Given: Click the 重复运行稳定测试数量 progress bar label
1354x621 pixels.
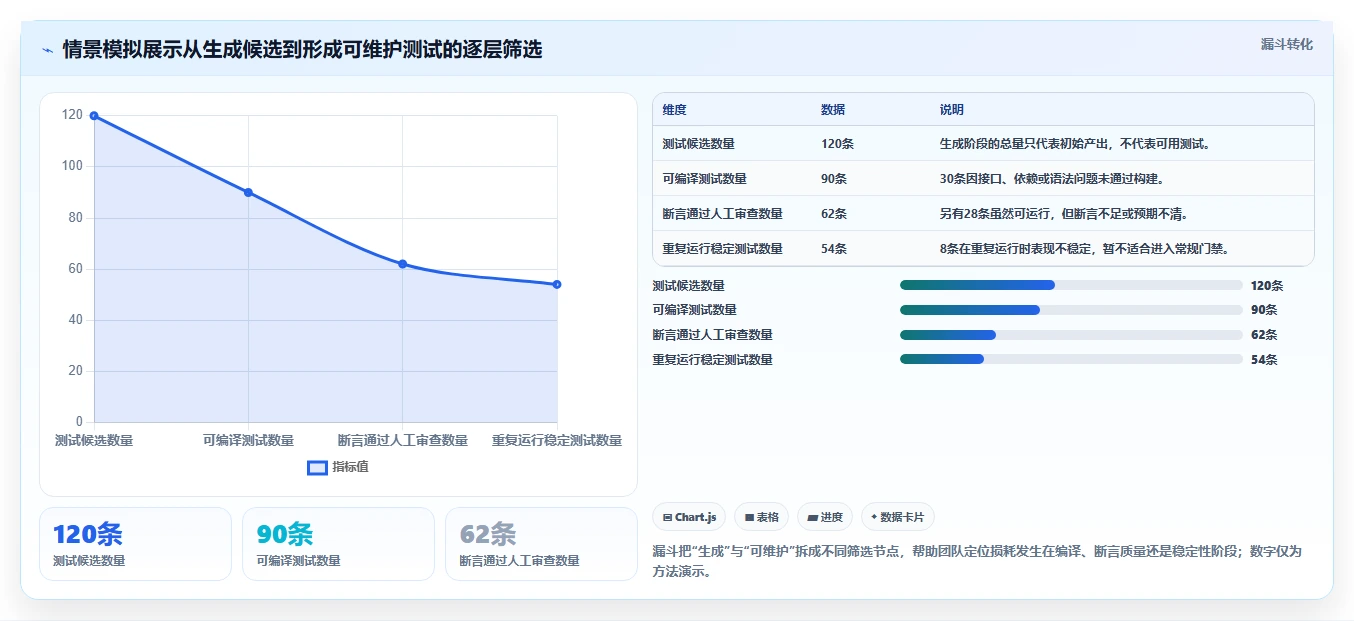Looking at the screenshot, I should (x=712, y=360).
